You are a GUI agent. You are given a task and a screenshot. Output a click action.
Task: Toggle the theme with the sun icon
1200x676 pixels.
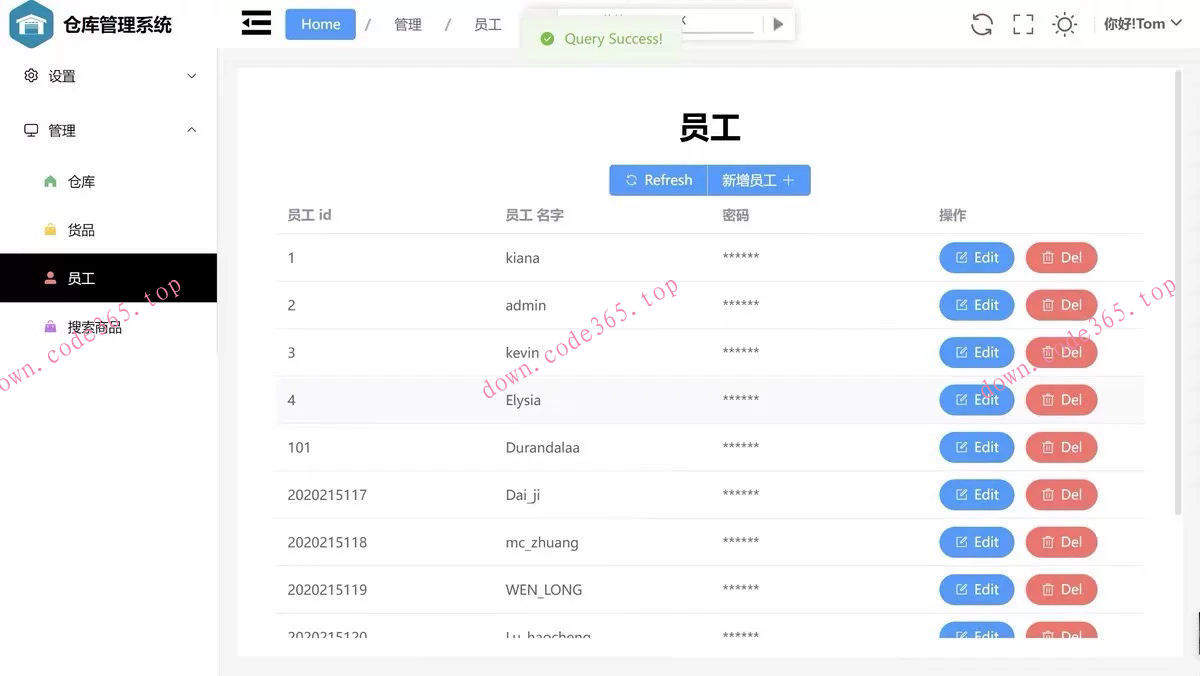(1064, 23)
